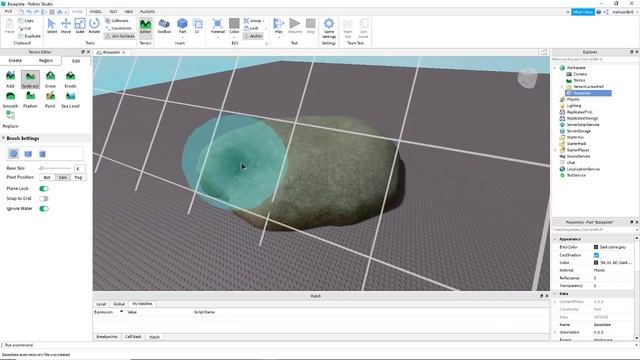The width and height of the screenshot is (640, 360).
Task: Switch to the MODEL ribbon tab
Action: [96, 12]
